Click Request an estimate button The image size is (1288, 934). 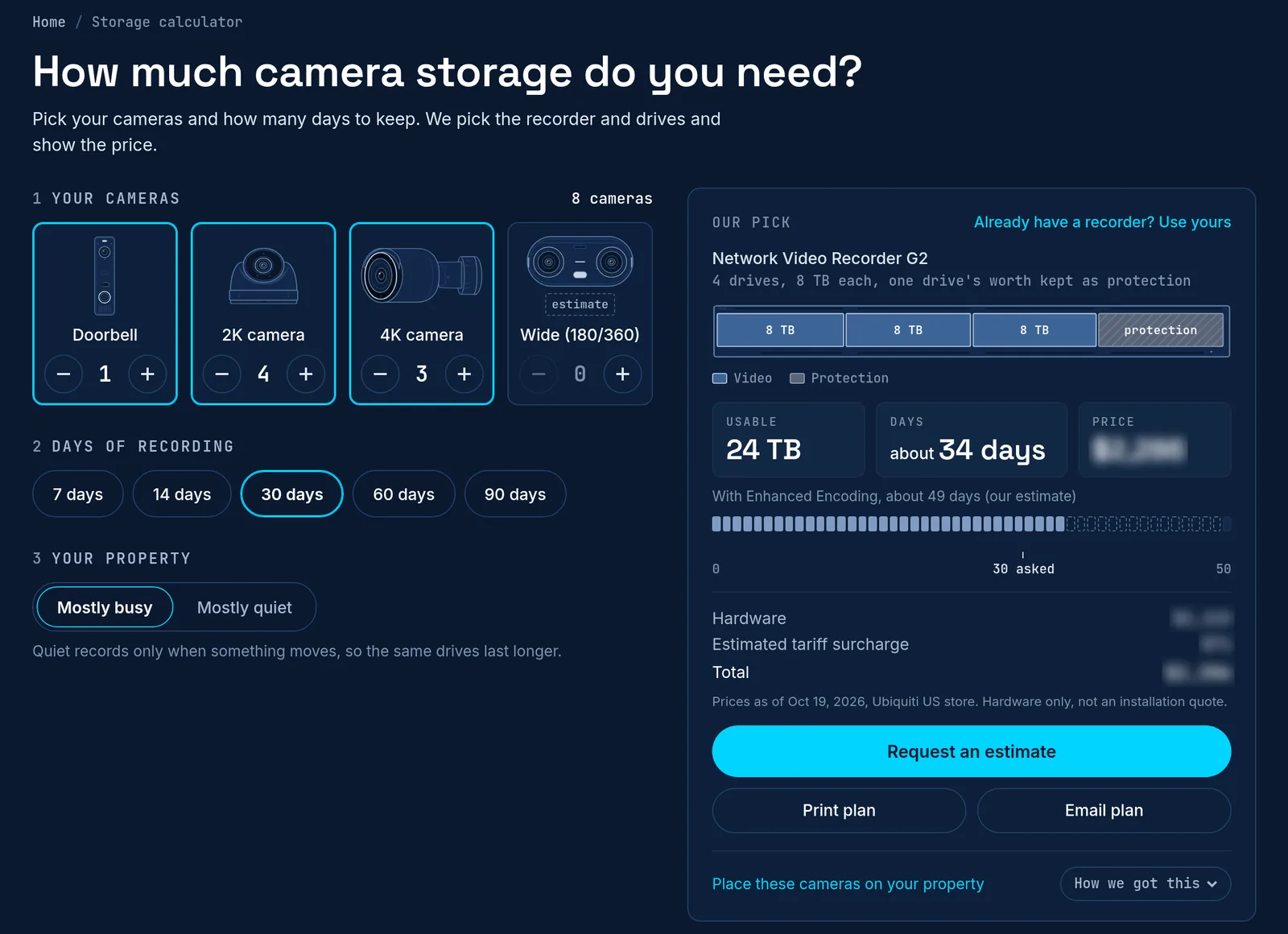[x=972, y=752]
